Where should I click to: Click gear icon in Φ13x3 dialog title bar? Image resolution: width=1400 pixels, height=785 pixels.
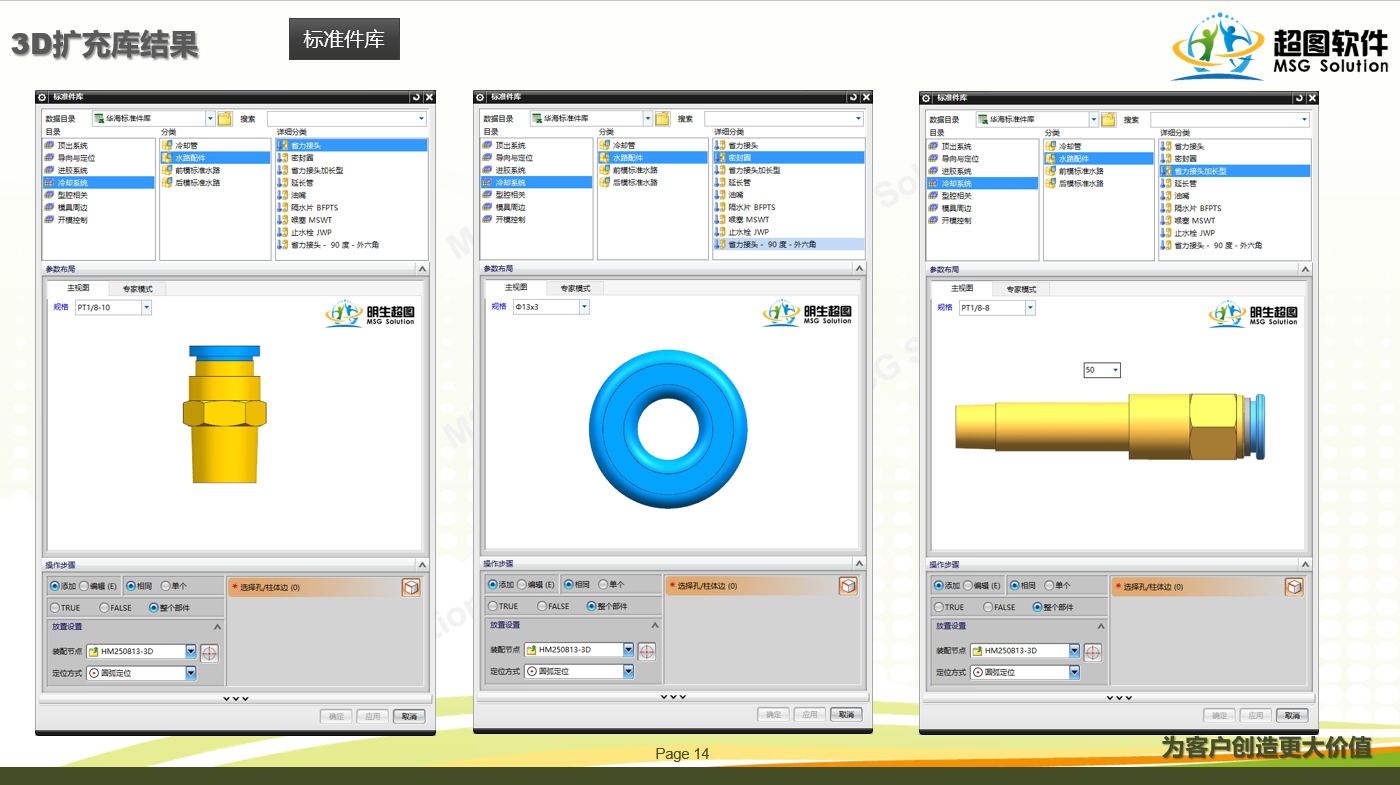pyautogui.click(x=480, y=97)
